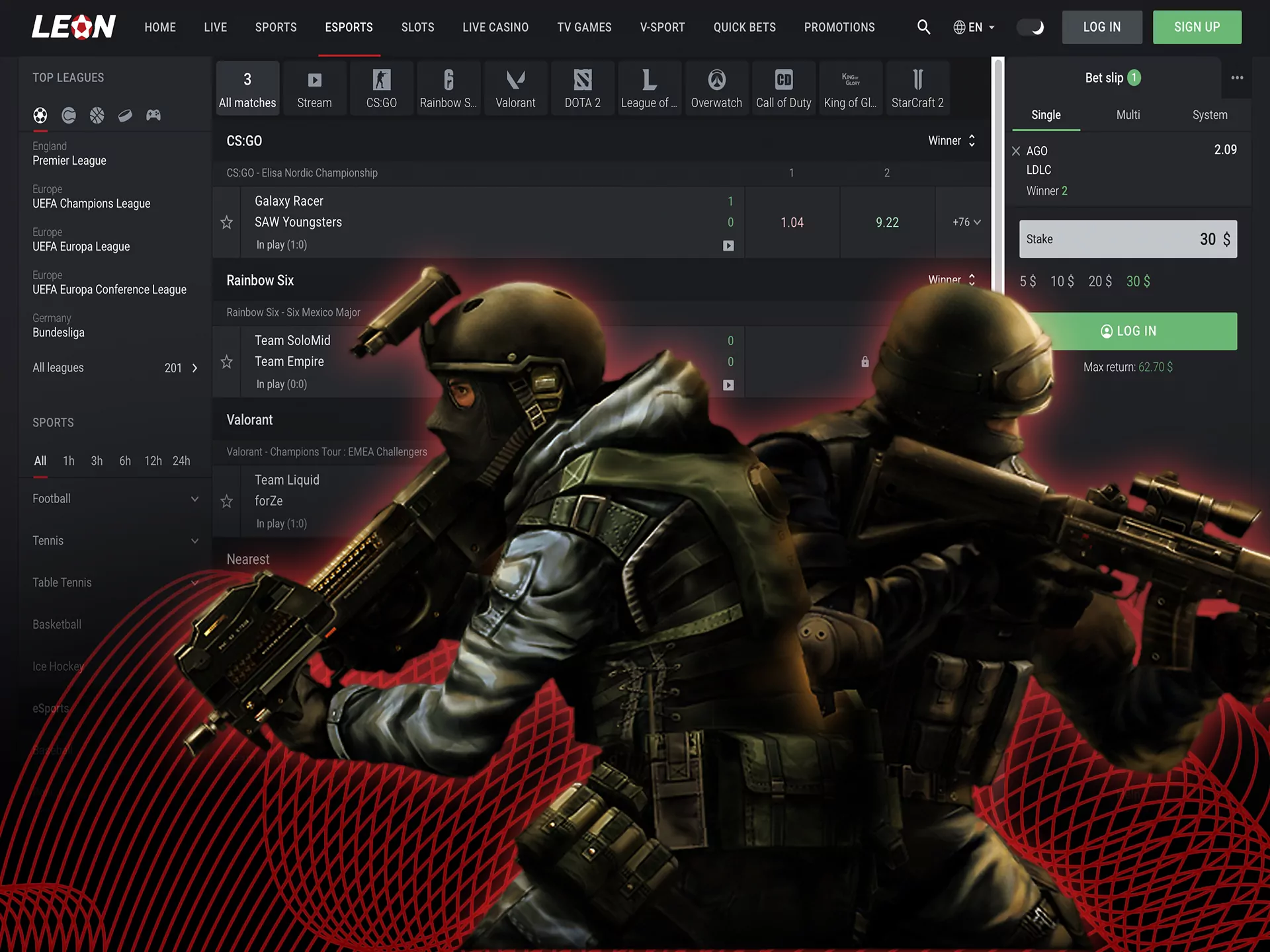1270x952 pixels.
Task: Filter matches by Call of Duty
Action: 784,88
